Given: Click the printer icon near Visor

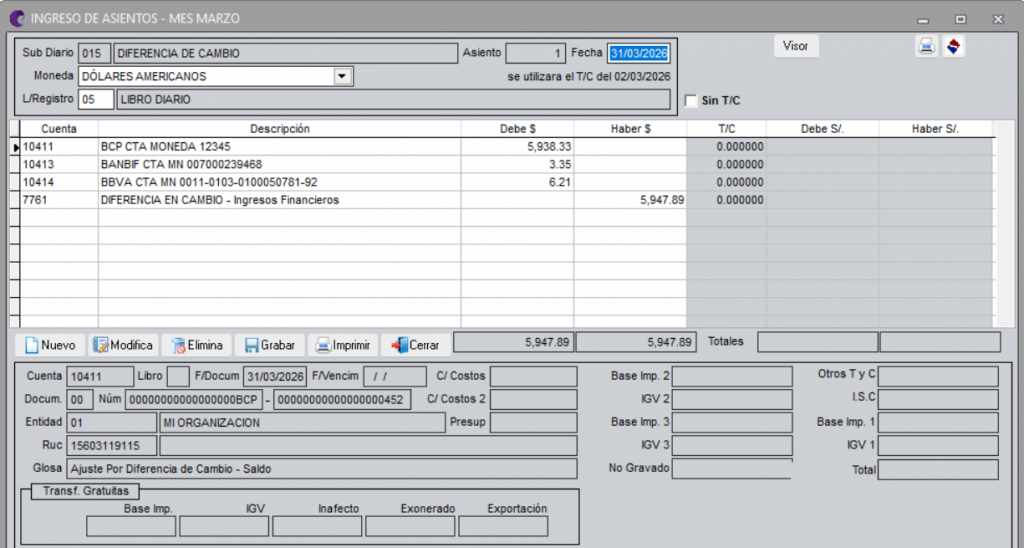Looking at the screenshot, I should [926, 46].
